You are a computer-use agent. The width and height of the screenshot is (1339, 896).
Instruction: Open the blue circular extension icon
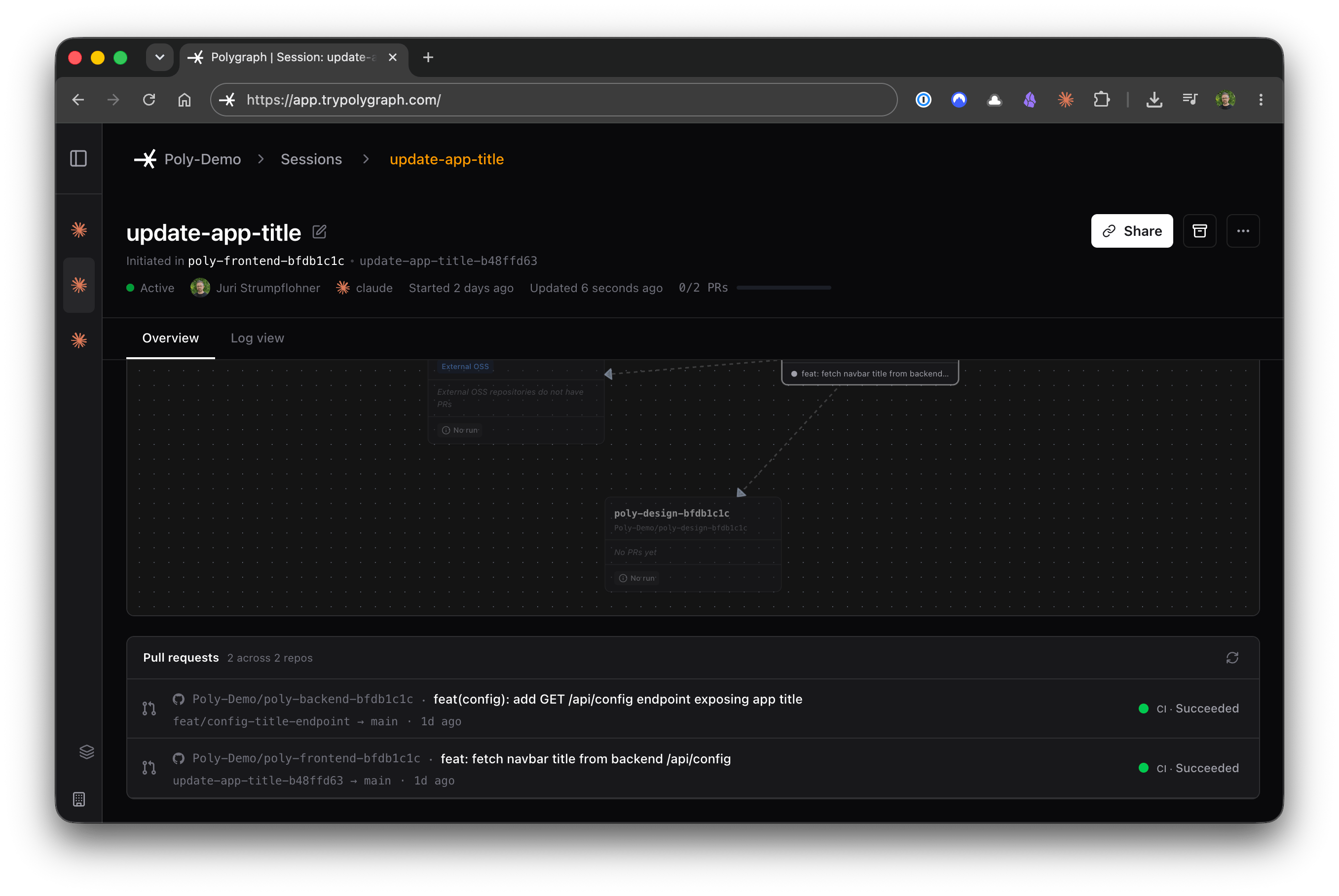click(x=959, y=100)
